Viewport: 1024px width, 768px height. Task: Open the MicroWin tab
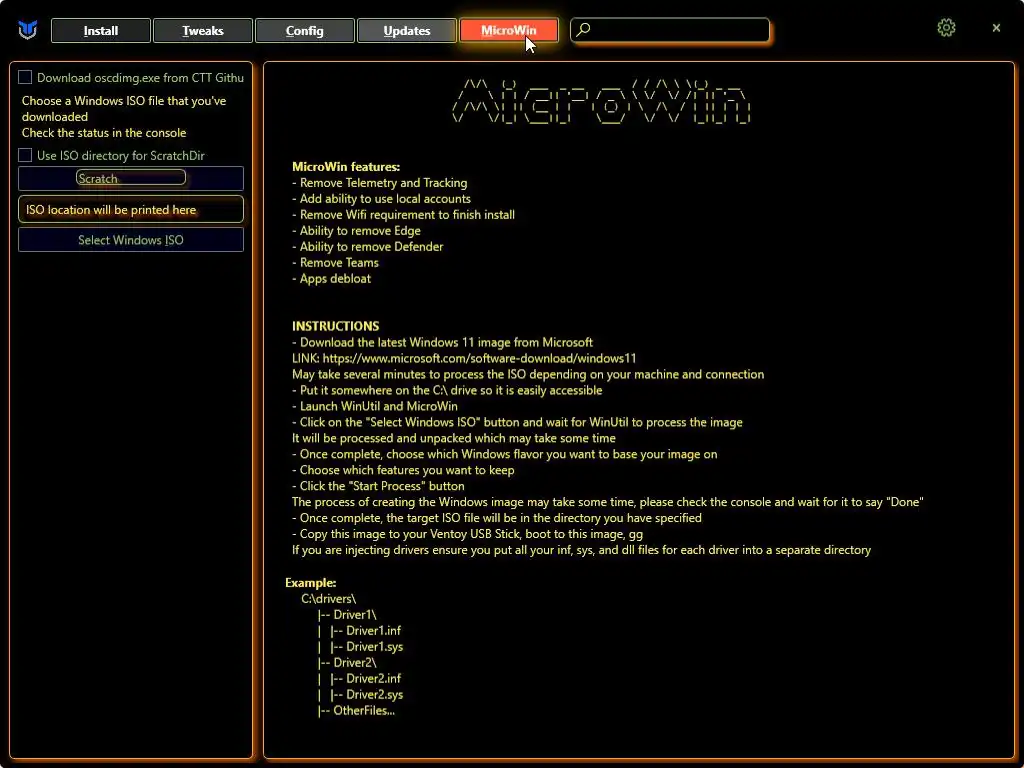(x=509, y=31)
